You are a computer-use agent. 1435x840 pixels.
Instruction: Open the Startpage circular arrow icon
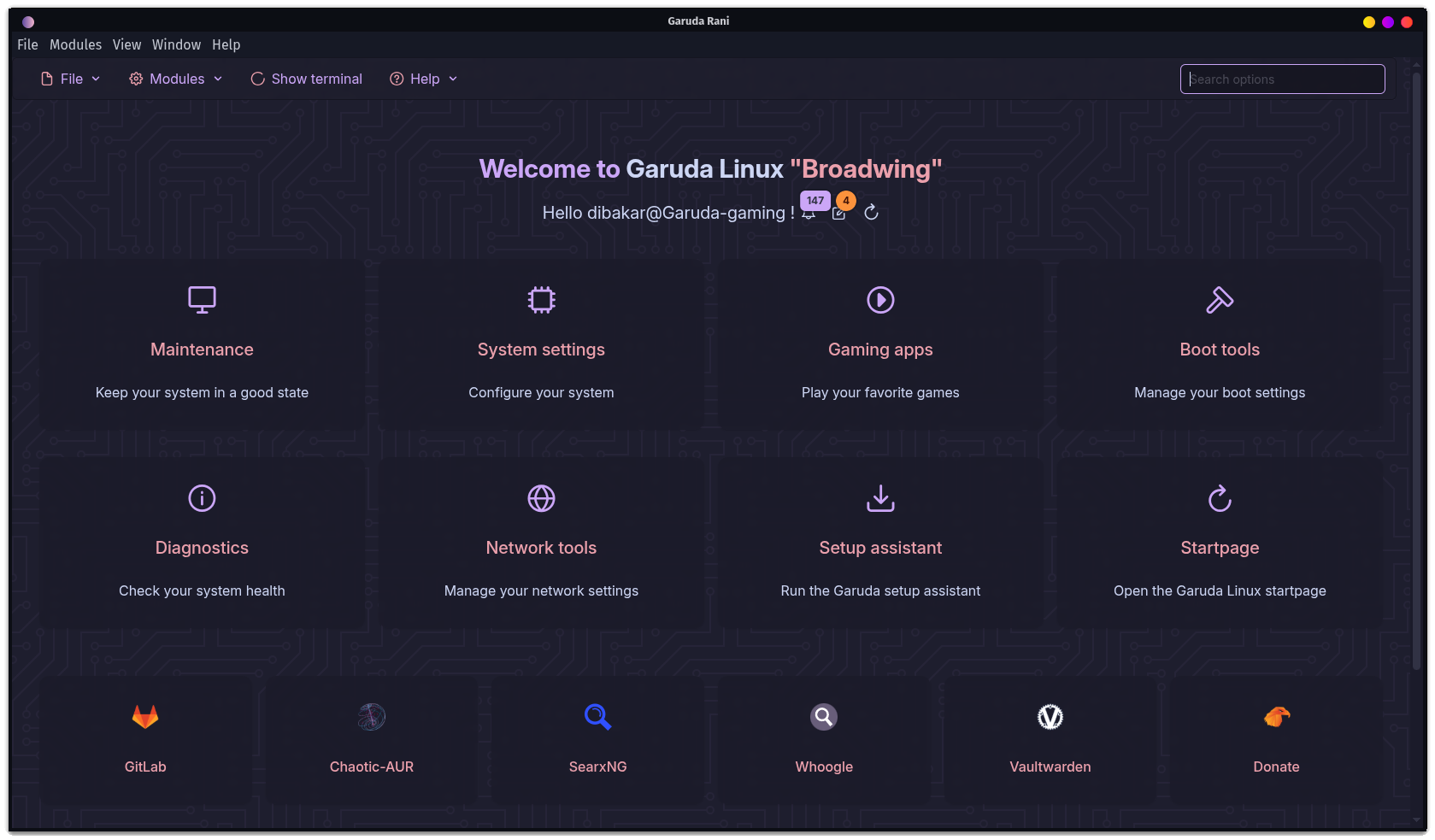click(1220, 498)
